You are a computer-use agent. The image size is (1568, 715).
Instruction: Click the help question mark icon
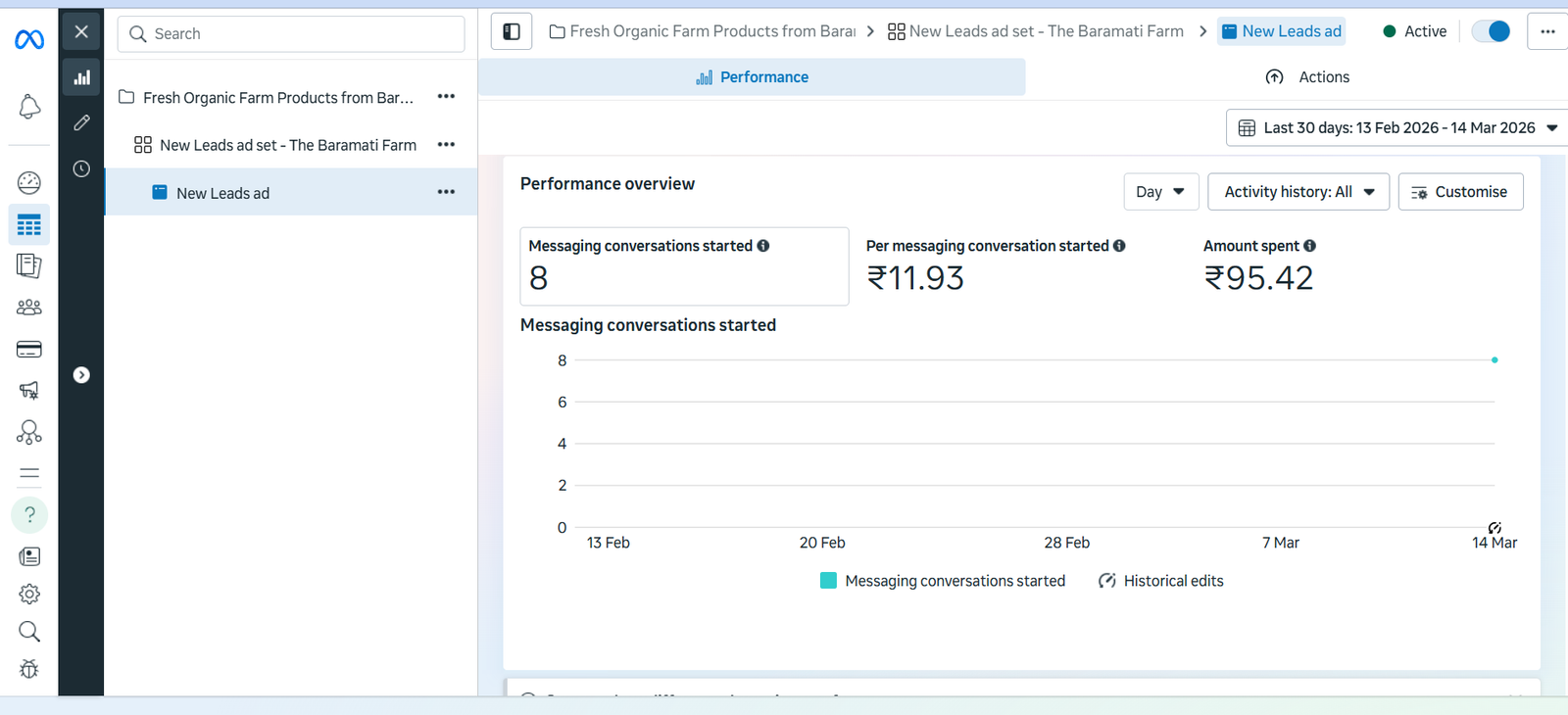29,515
